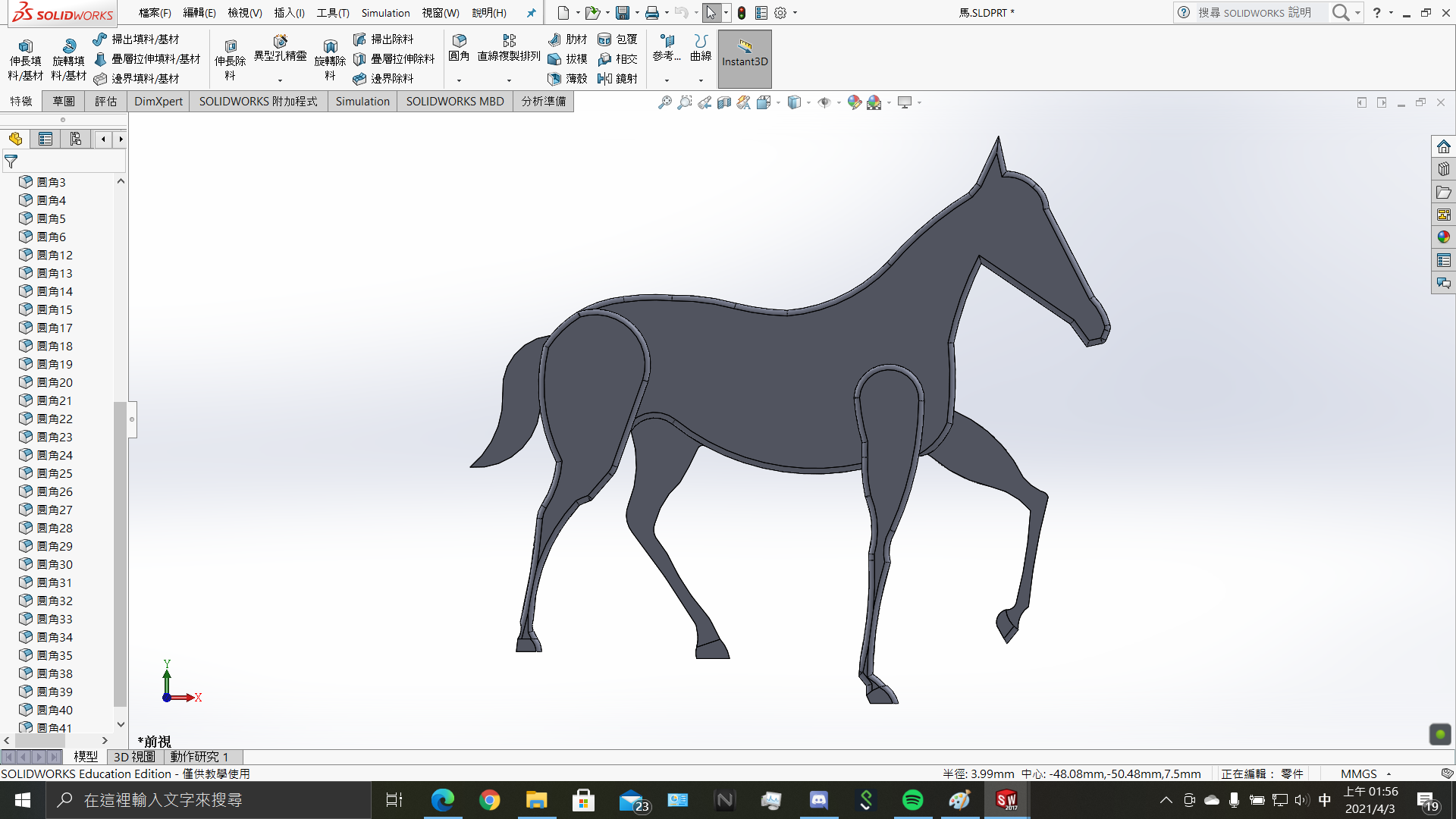Click the 異型孔精靈 Hole Wizard button
Image resolution: width=1456 pixels, height=819 pixels.
280,47
